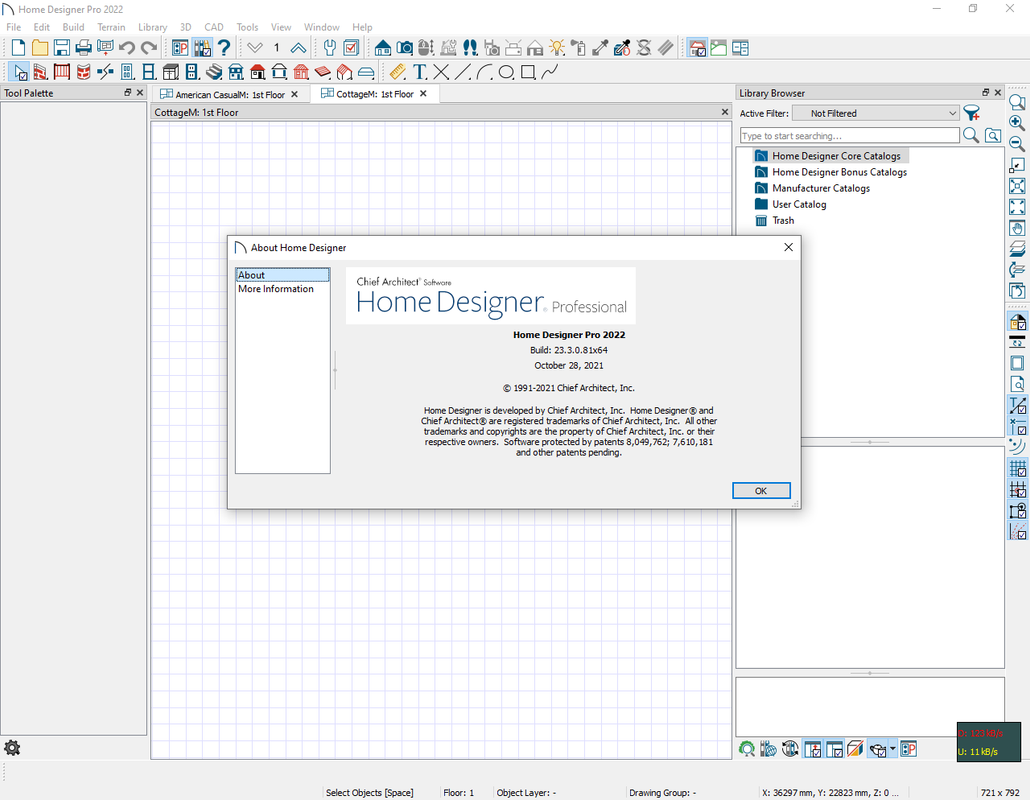The height and width of the screenshot is (800, 1030).
Task: Click the Redo arrow icon
Action: click(149, 48)
